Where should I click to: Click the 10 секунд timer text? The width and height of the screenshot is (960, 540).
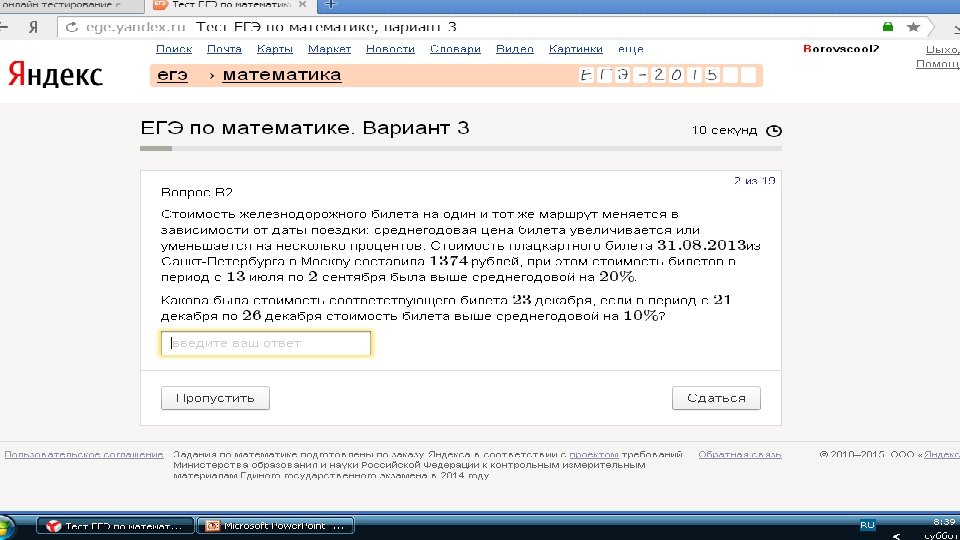coord(724,130)
